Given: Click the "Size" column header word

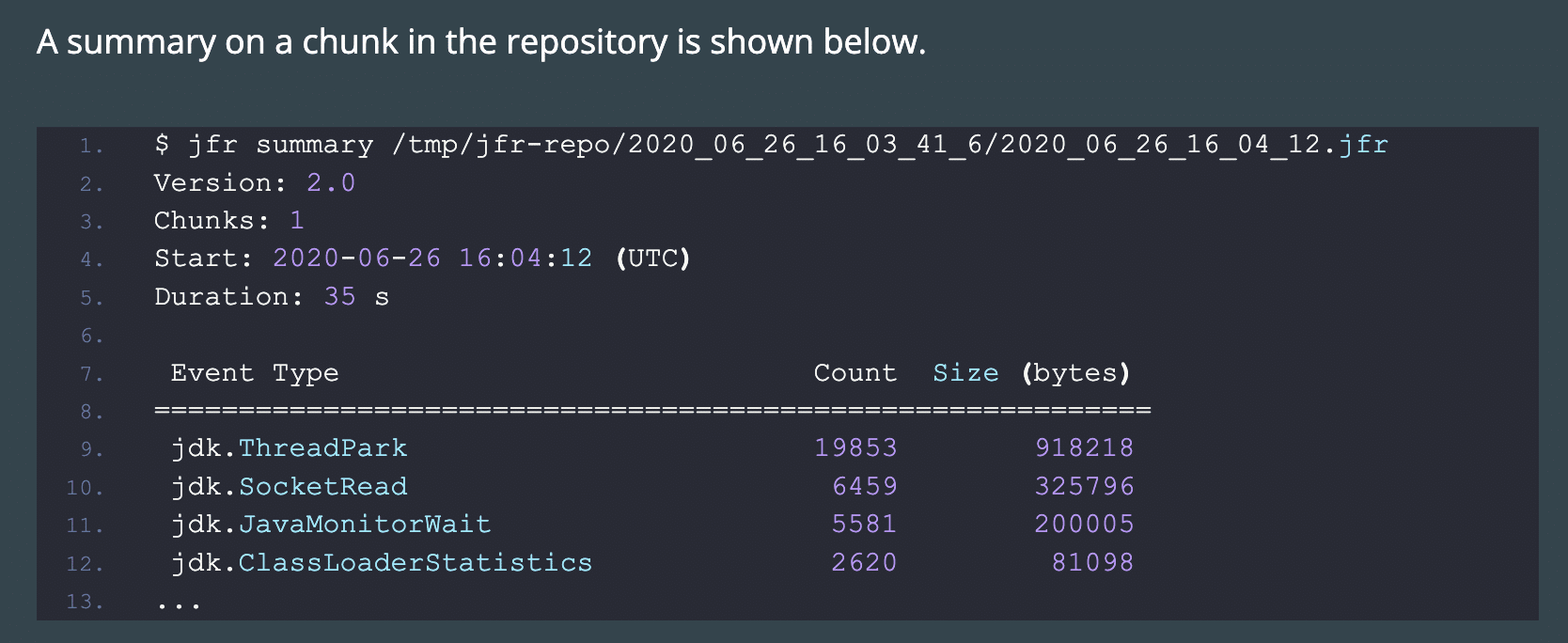Looking at the screenshot, I should pos(965,373).
